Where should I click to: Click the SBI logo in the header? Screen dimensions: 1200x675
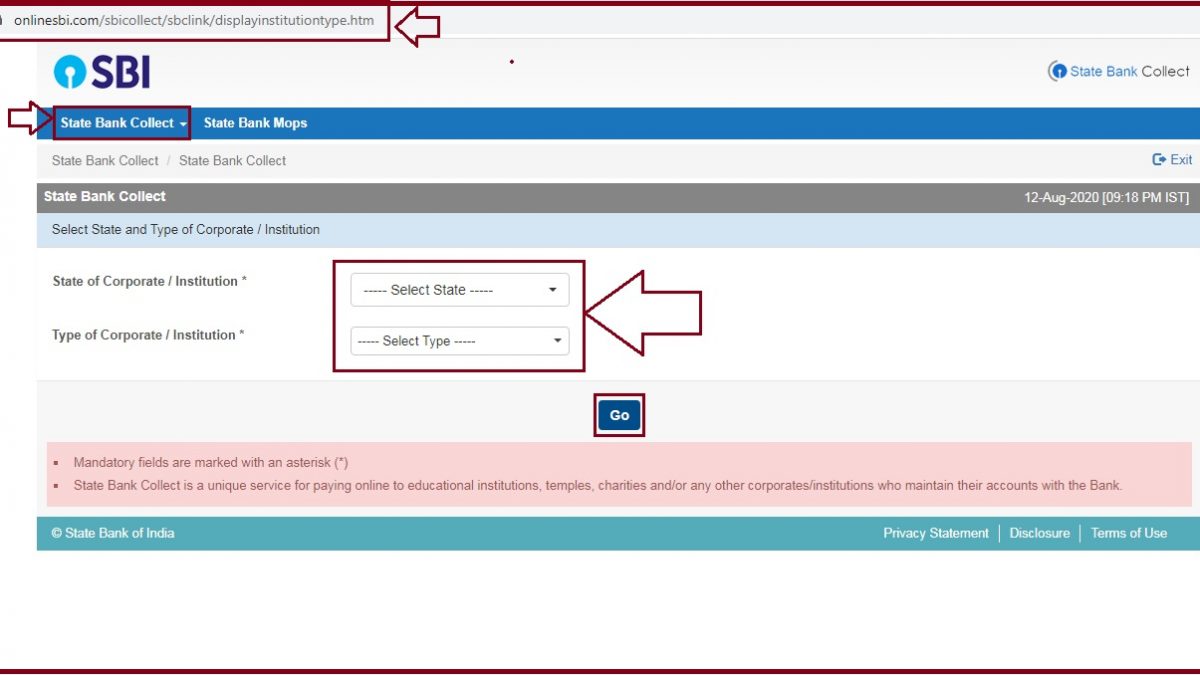[102, 72]
